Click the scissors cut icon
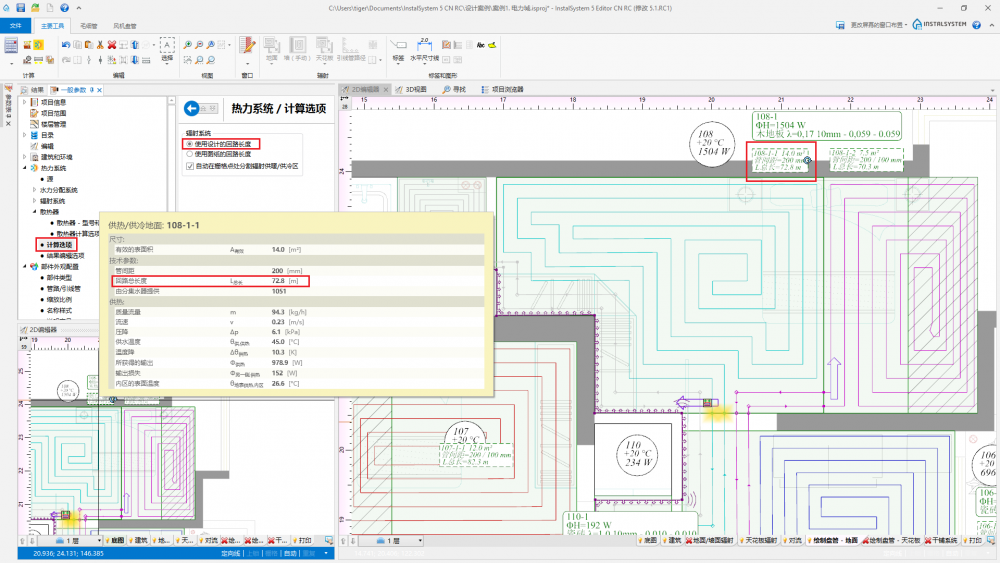 [99, 45]
